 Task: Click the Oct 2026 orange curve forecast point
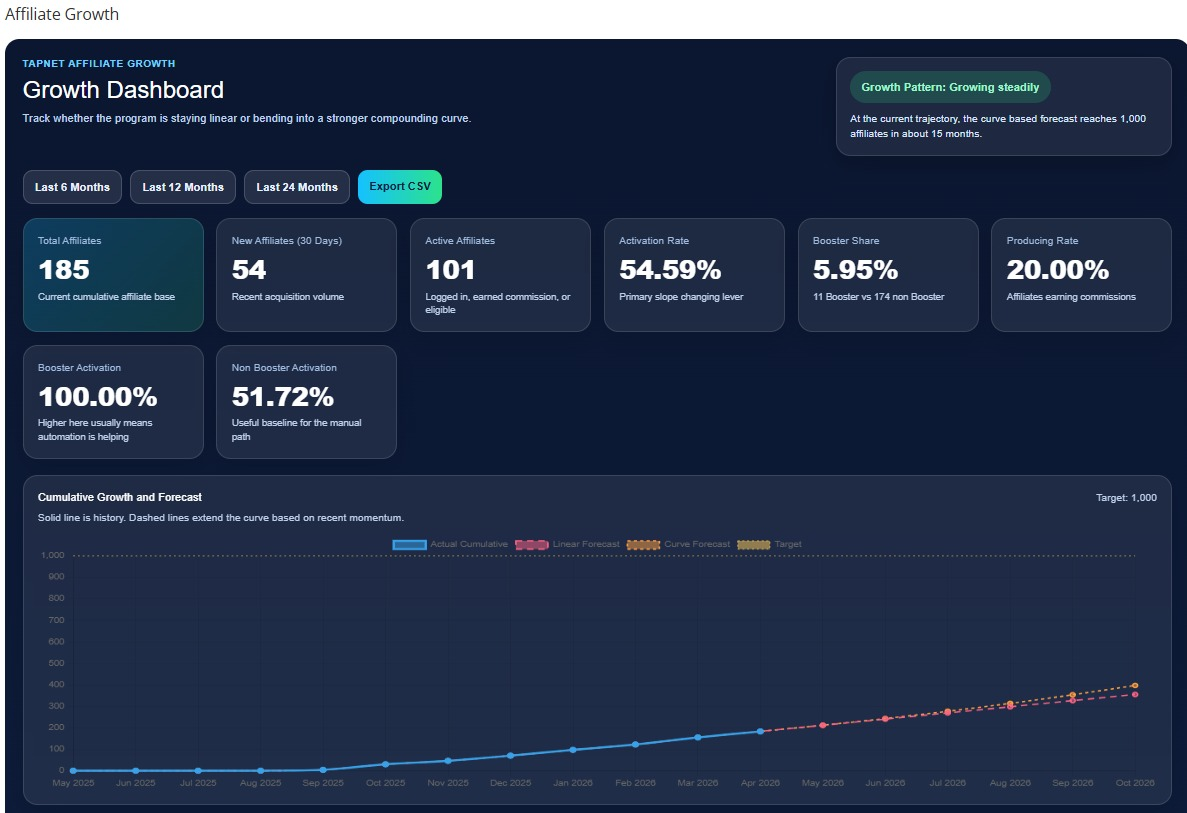coord(1135,685)
